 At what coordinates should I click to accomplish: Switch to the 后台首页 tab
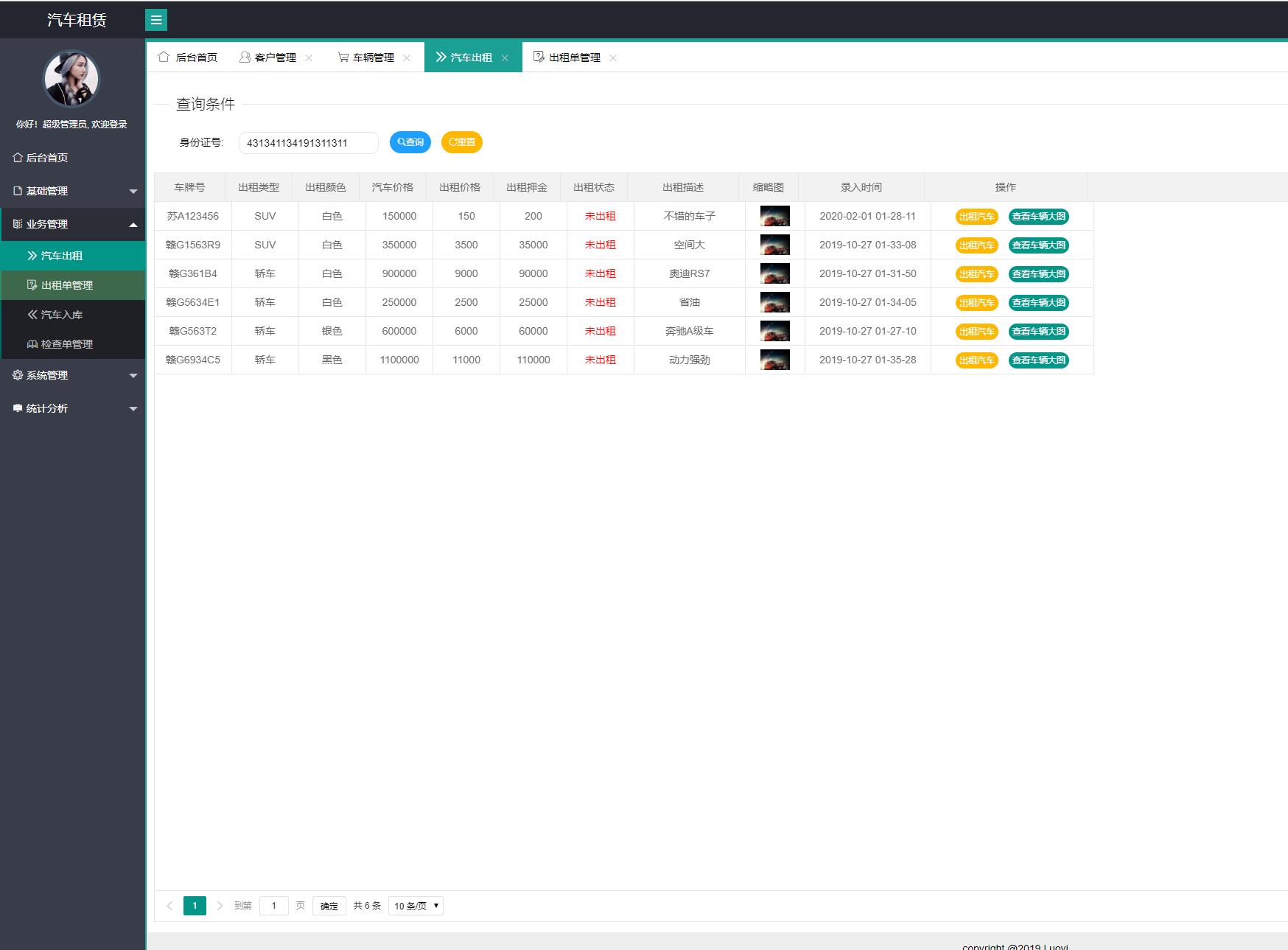tap(189, 57)
